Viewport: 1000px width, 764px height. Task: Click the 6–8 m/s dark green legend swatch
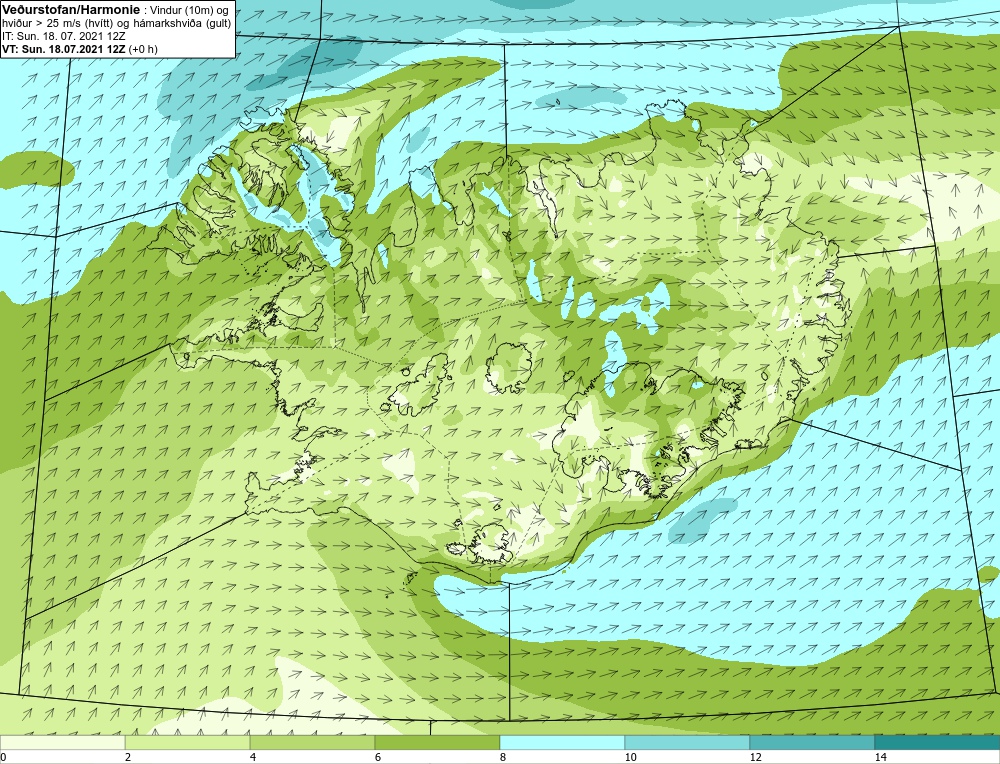tap(438, 742)
